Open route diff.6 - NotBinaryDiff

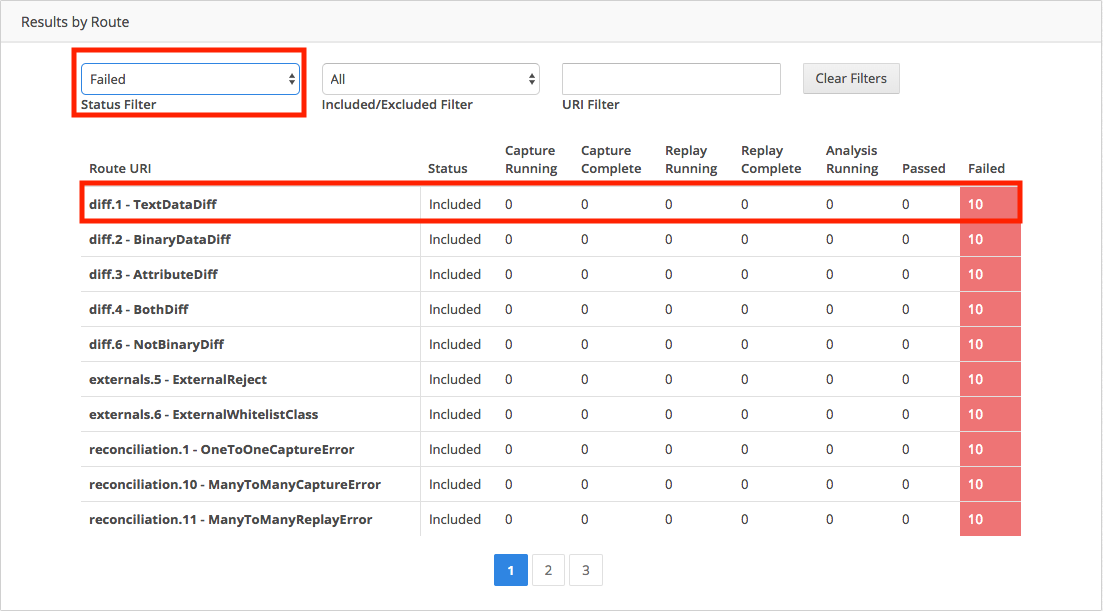coord(156,345)
